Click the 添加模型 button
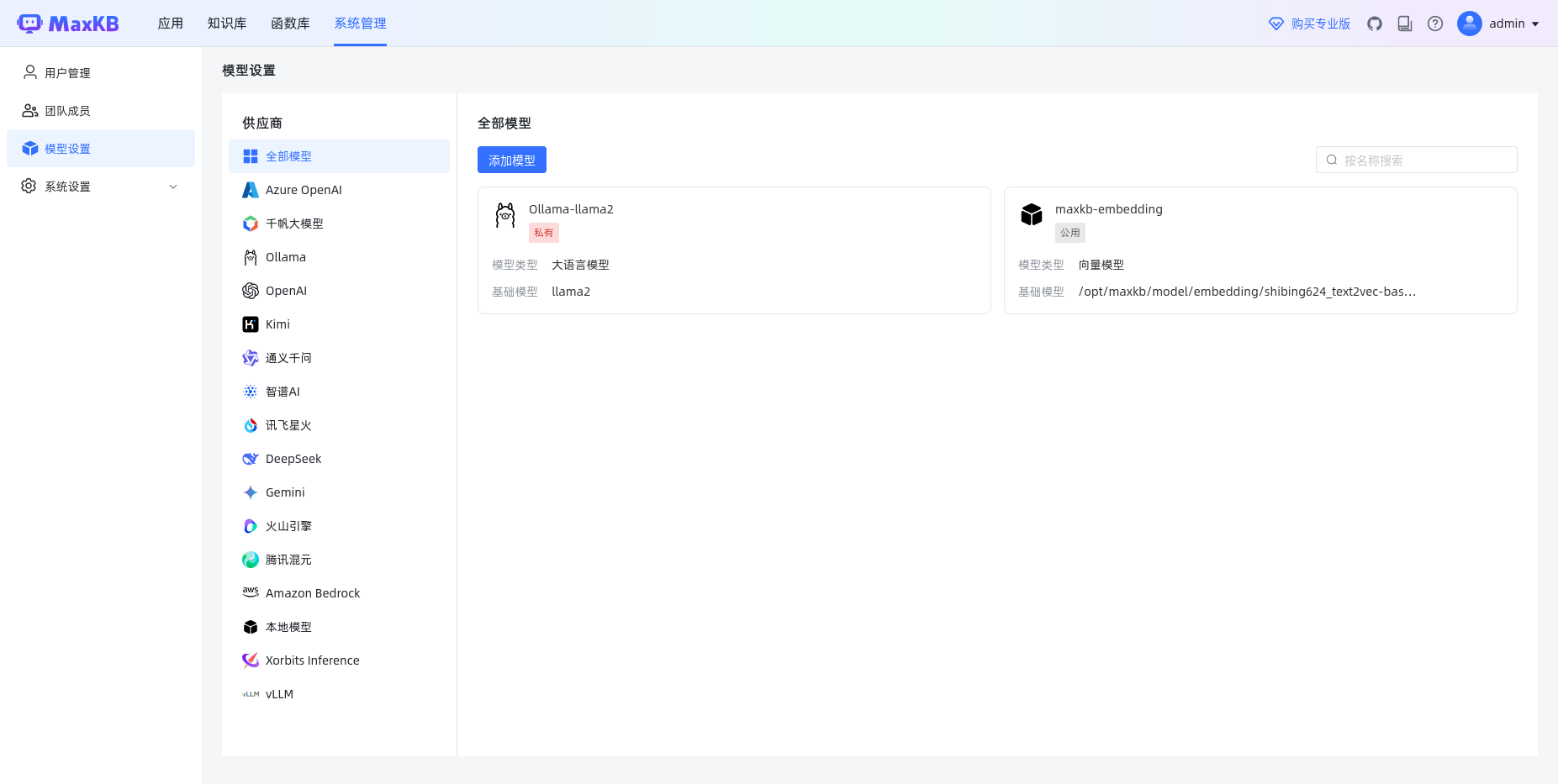Screen dimensions: 1558x784 (x=512, y=160)
